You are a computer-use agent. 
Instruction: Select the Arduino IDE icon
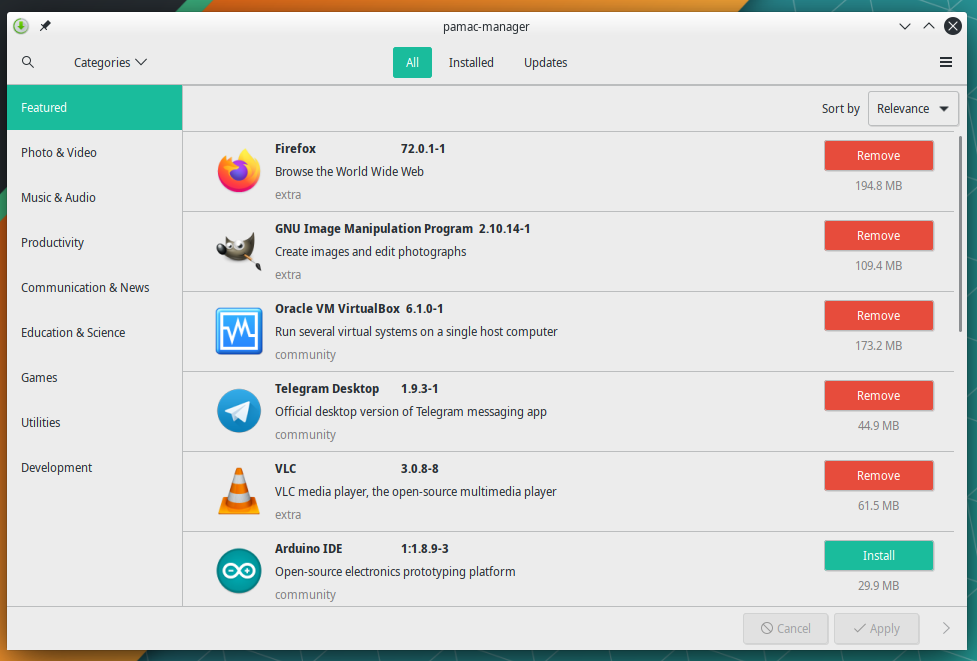[238, 569]
